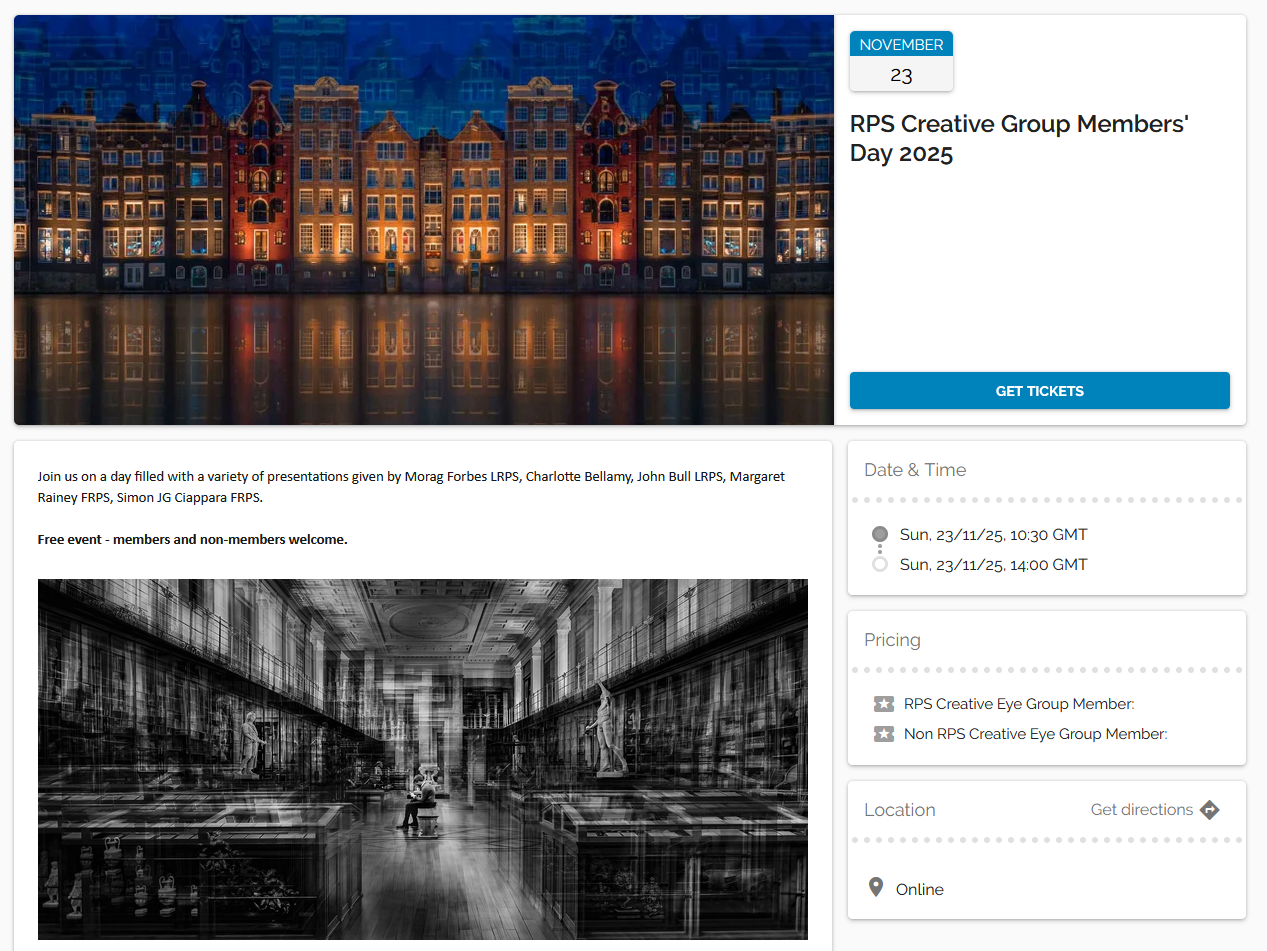Click the RPS Creative Group Members' Day 2025 title
This screenshot has height=951, width=1267.
pos(1019,139)
